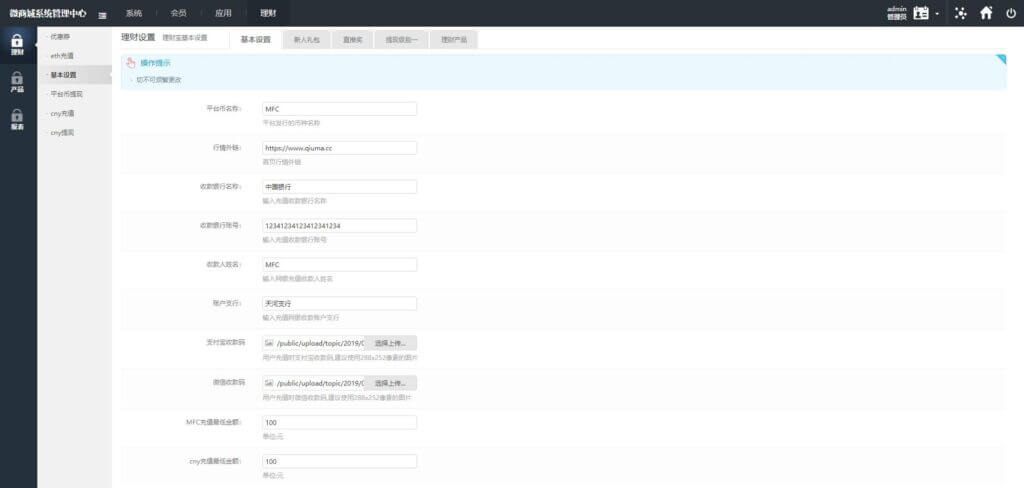This screenshot has width=1024, height=488.
Task: Switch to the 新人礼包 tab
Action: [x=308, y=40]
